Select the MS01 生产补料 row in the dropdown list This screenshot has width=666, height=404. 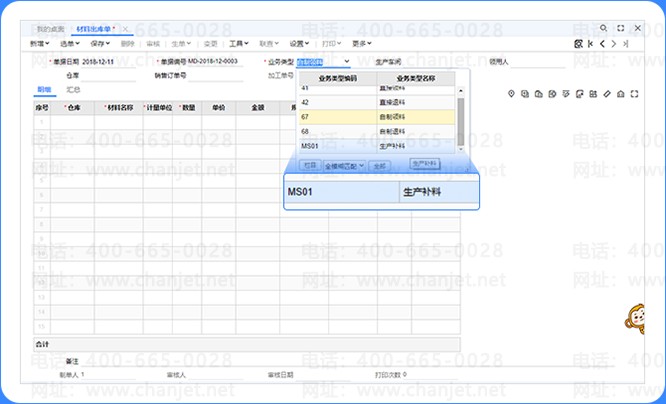(x=377, y=146)
